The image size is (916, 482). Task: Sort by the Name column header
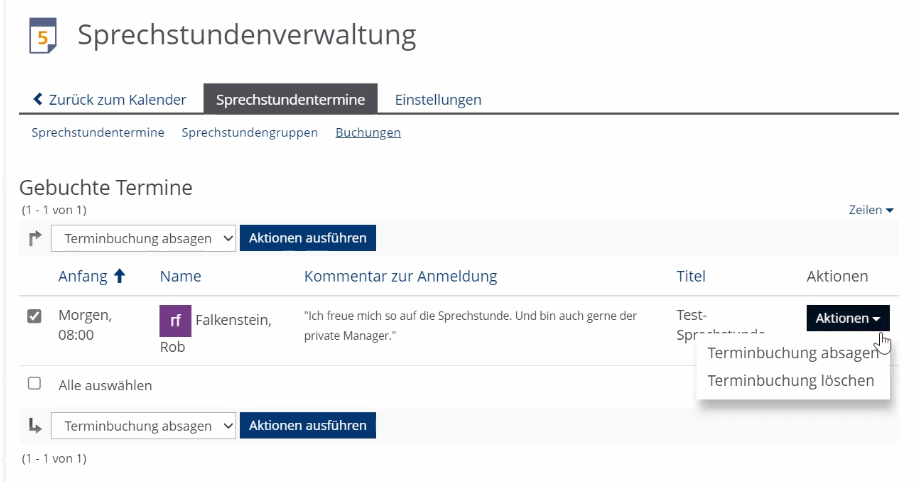pyautogui.click(x=180, y=276)
